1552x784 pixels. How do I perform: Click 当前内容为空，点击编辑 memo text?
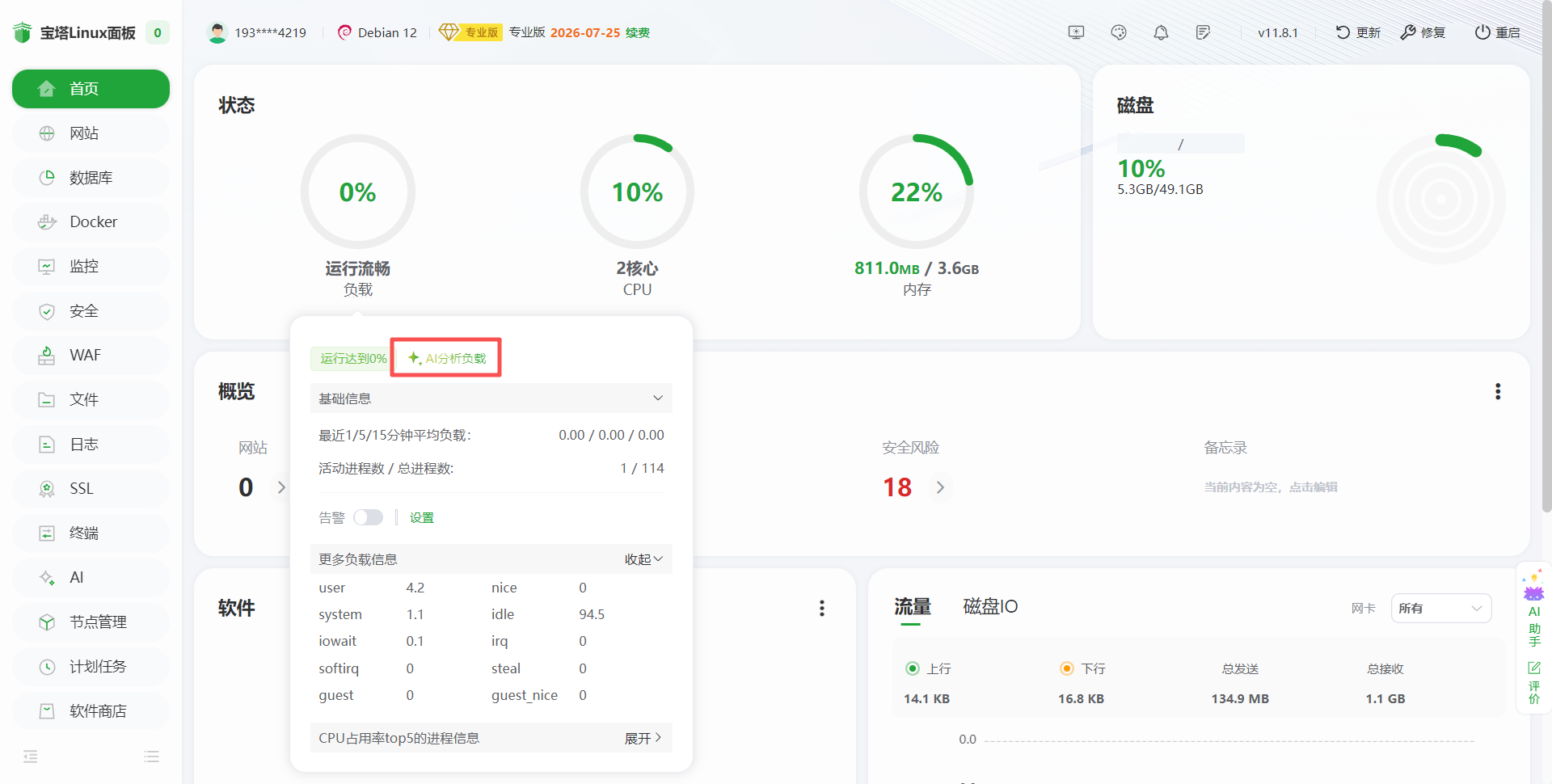1271,487
